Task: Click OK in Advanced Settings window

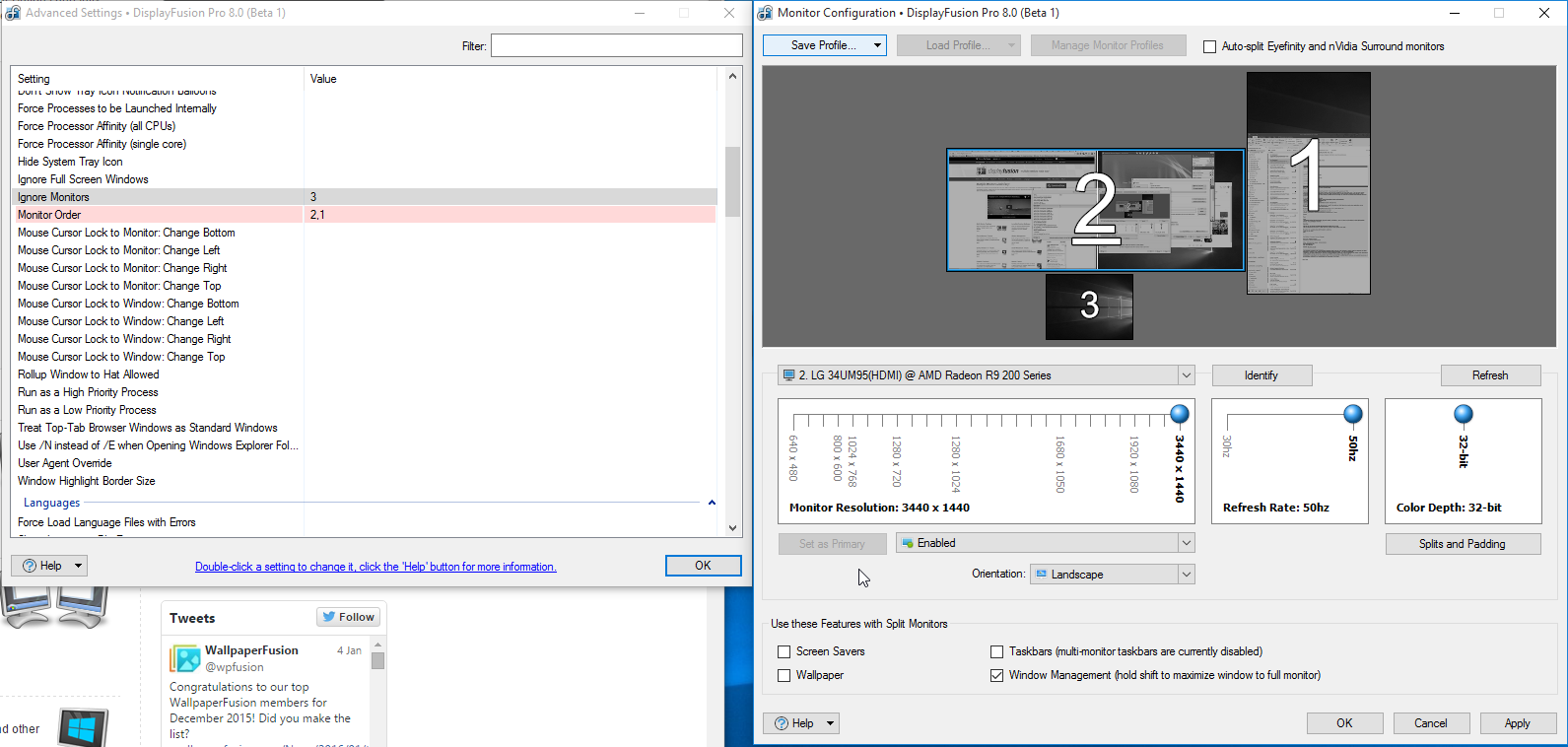Action: pyautogui.click(x=703, y=566)
